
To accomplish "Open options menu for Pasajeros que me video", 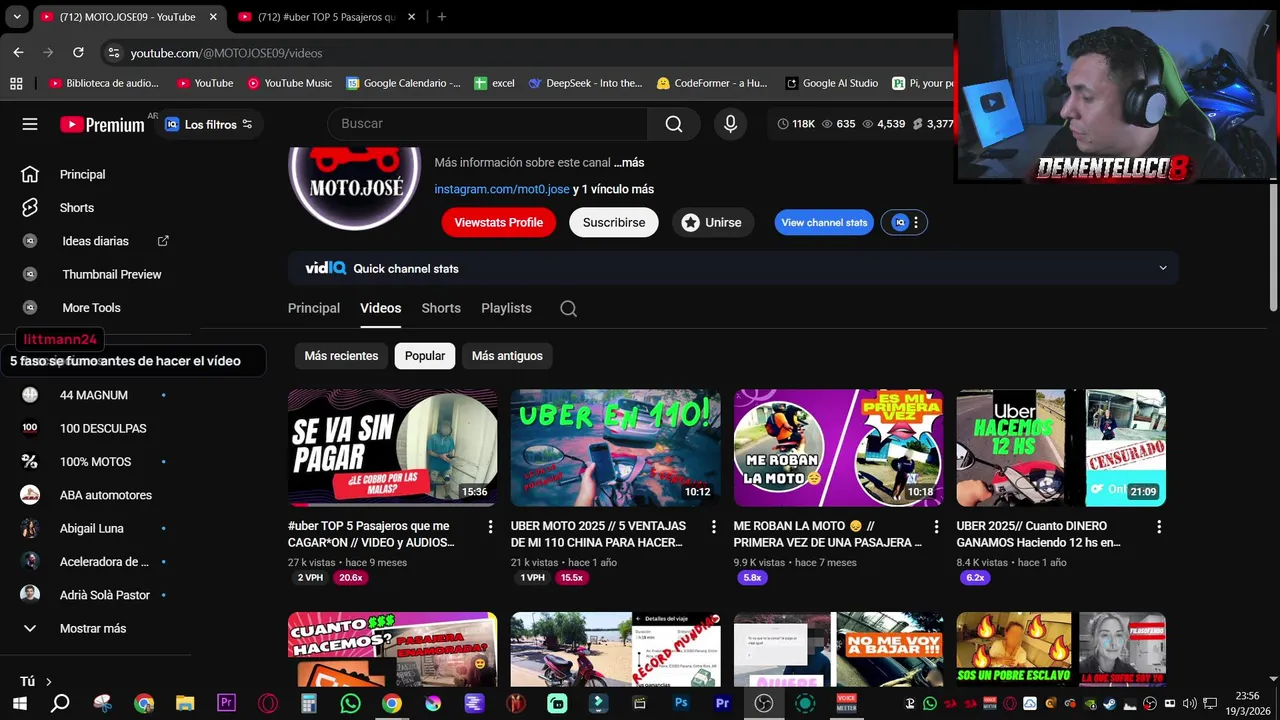I will coord(490,526).
